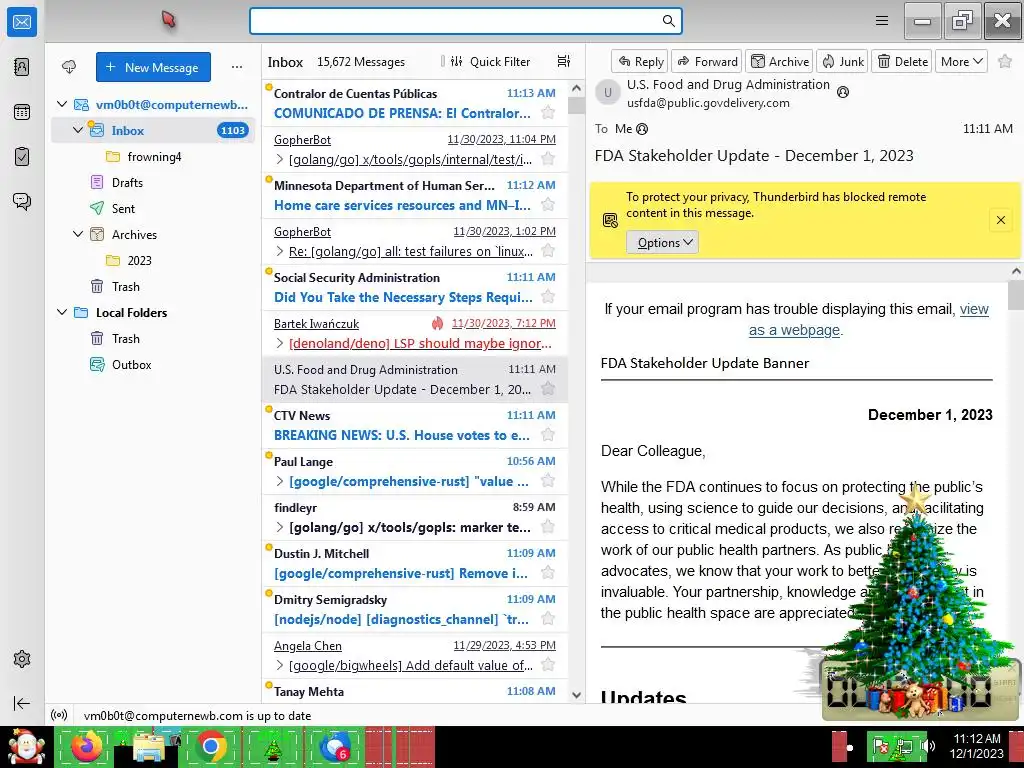Click the New Message button

pyautogui.click(x=153, y=67)
